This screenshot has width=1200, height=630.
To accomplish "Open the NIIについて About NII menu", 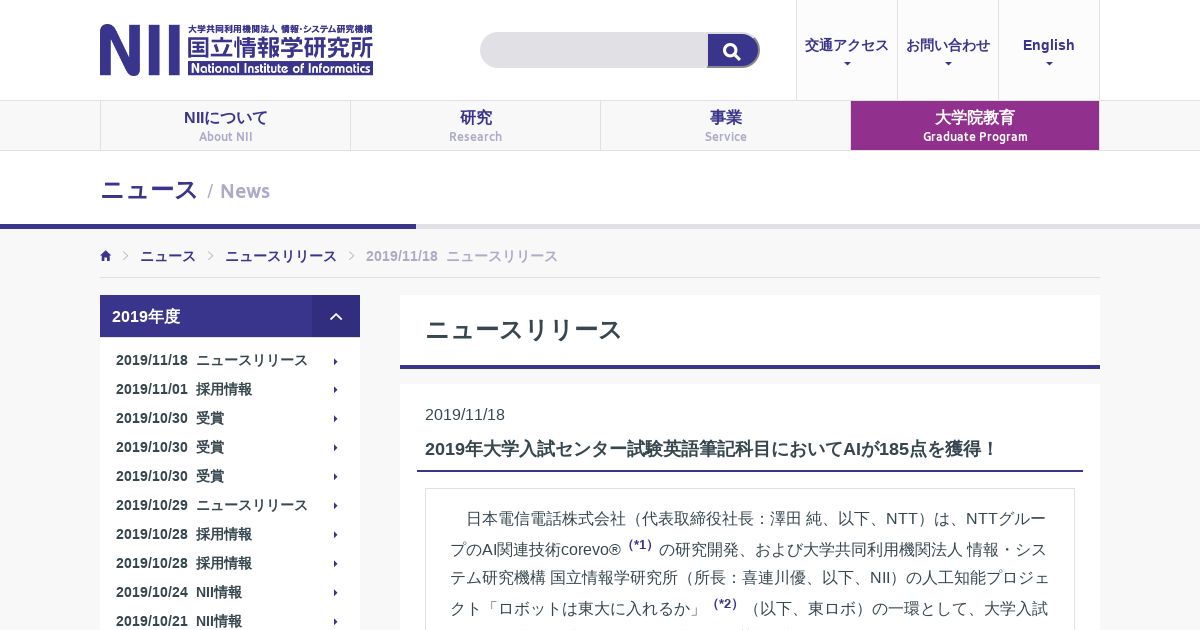I will 225,125.
